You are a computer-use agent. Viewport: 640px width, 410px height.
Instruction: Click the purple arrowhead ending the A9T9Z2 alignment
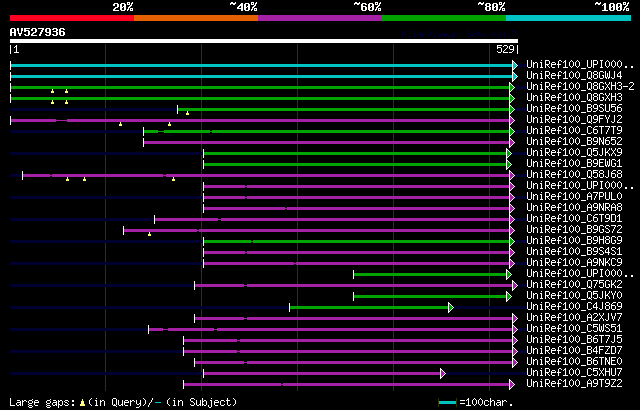pos(512,385)
